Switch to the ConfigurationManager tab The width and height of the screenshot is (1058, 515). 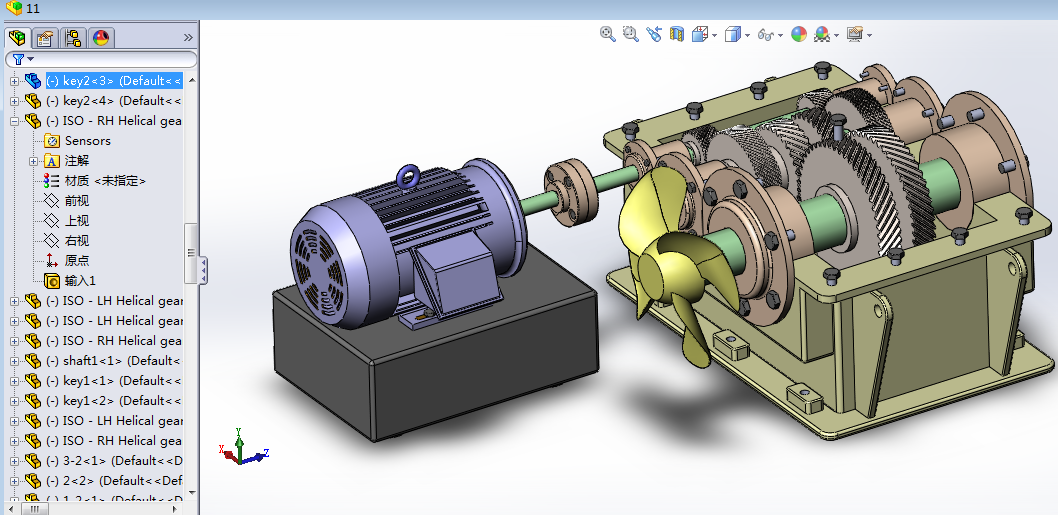[x=74, y=38]
